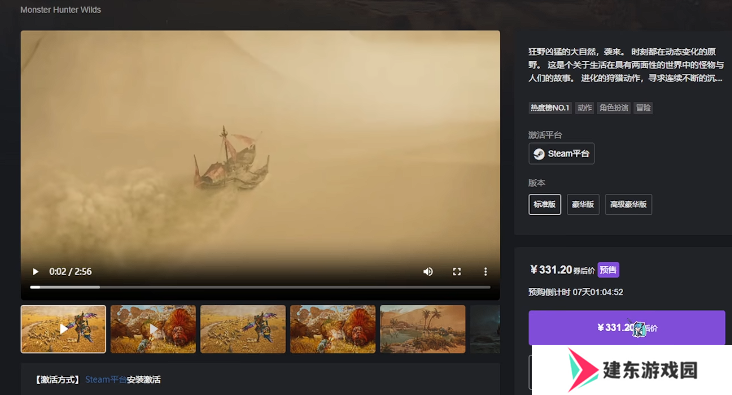Click the 角色扮演 genre tag
Screen dimensions: 732x395
614,108
